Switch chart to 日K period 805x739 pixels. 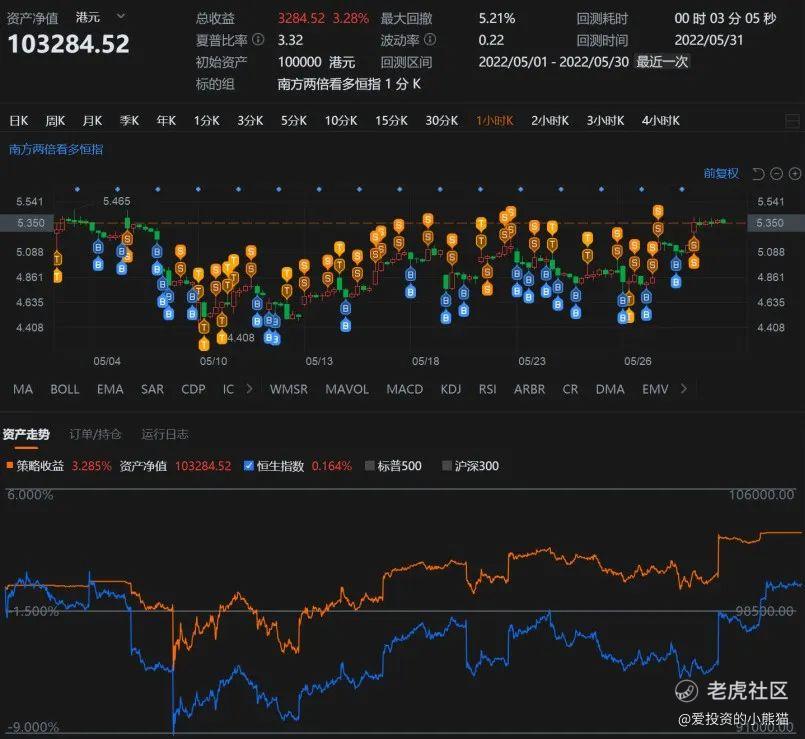19,121
